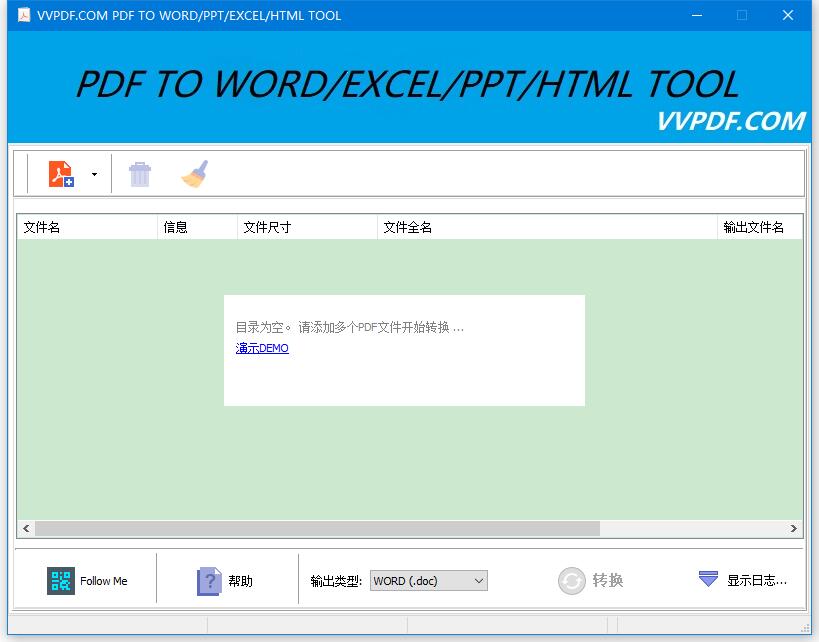Click the trash can delete icon
This screenshot has height=642, width=819.
(140, 174)
